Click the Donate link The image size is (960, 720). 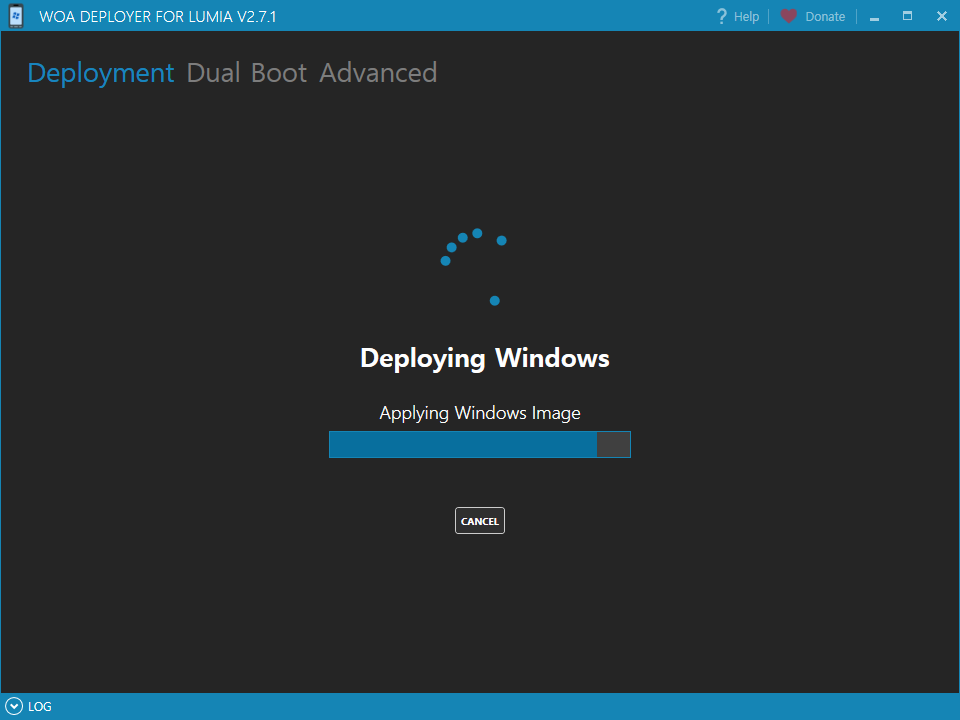click(825, 17)
